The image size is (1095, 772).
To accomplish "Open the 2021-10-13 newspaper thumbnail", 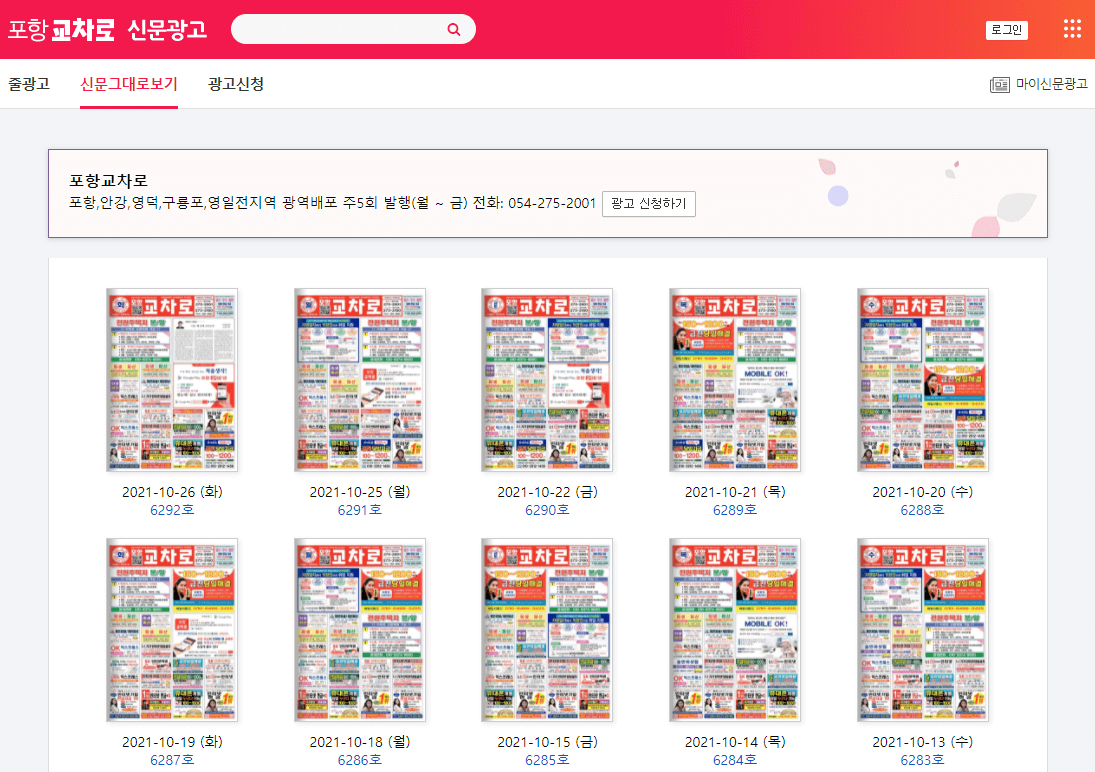I will point(922,630).
